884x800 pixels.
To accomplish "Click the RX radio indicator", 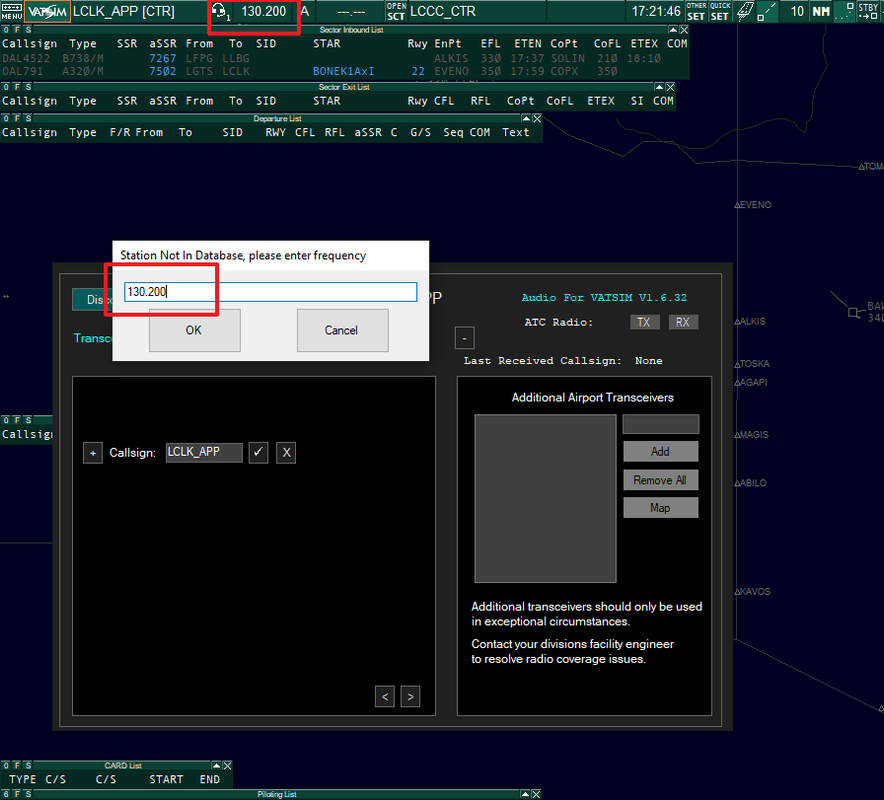I will 683,322.
